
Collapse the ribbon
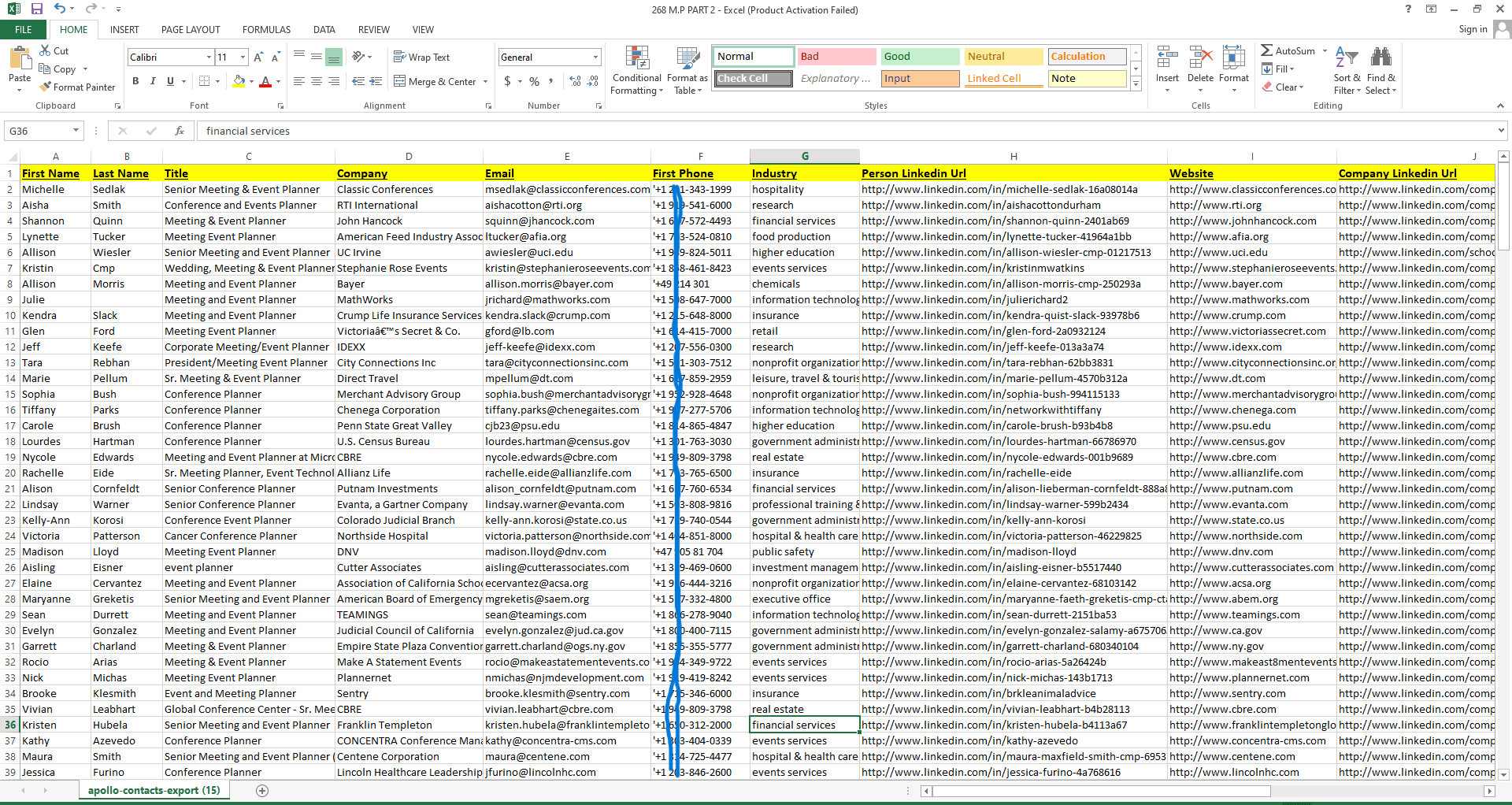pos(1499,106)
